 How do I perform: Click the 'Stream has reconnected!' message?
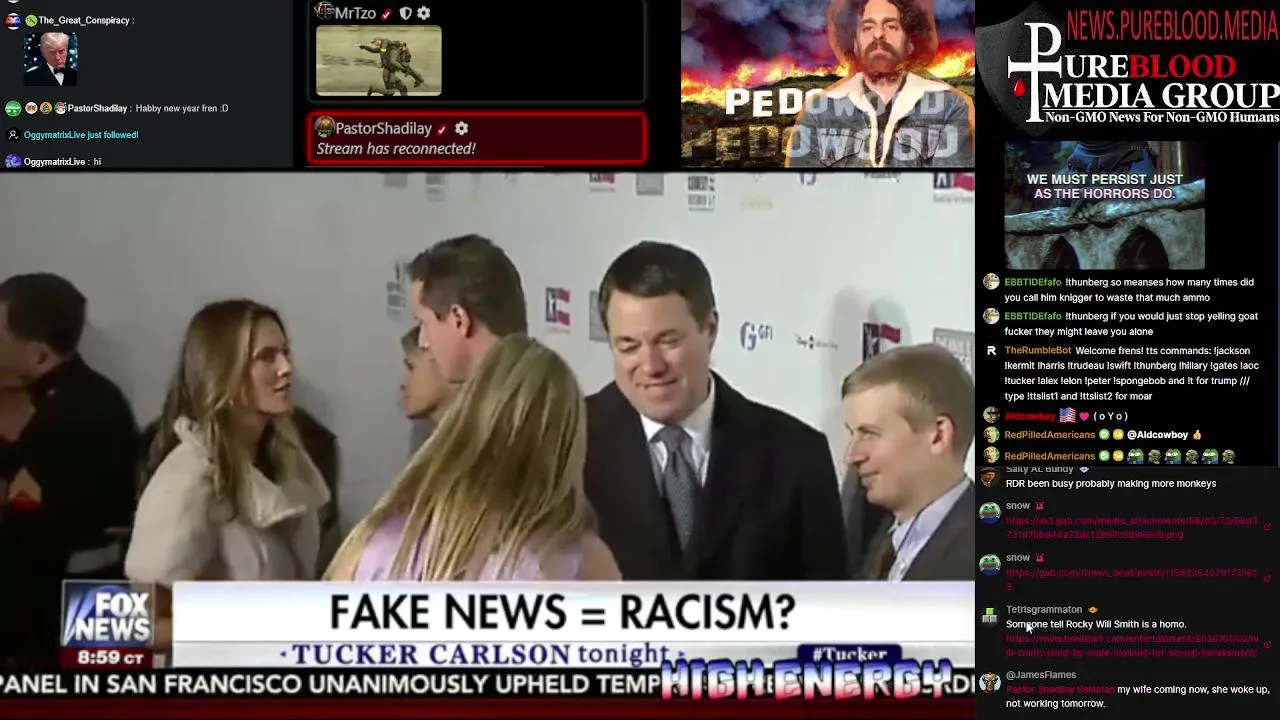click(x=396, y=149)
